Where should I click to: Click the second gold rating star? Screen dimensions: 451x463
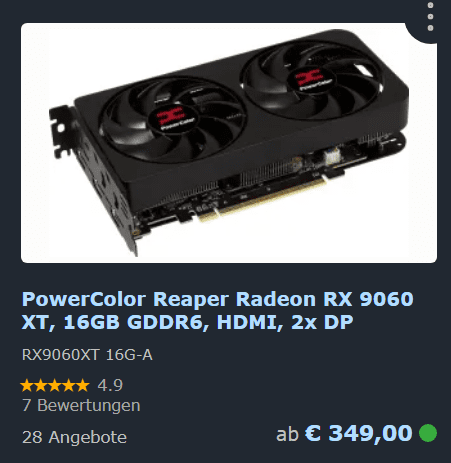point(41,385)
